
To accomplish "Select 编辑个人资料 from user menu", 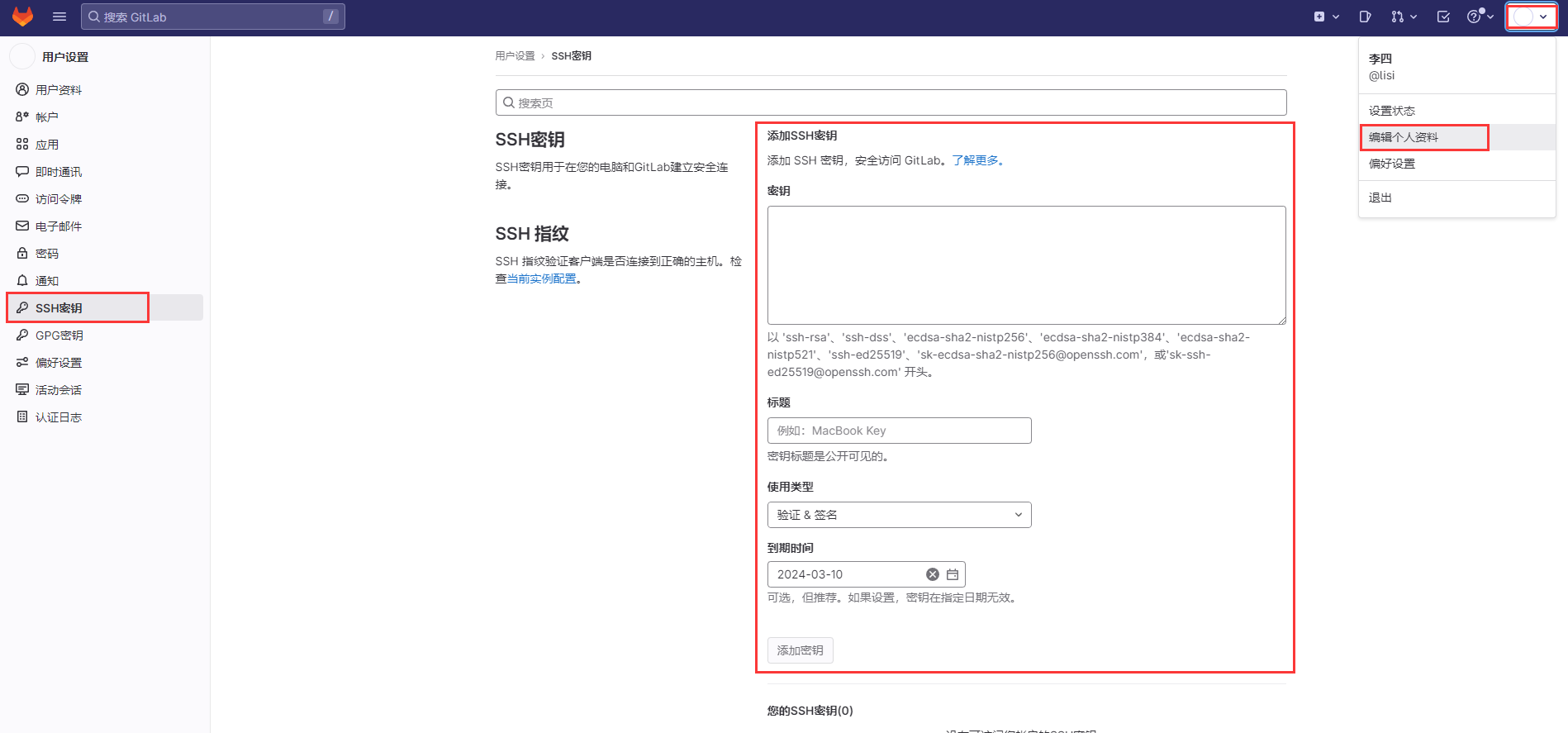I will [1404, 137].
